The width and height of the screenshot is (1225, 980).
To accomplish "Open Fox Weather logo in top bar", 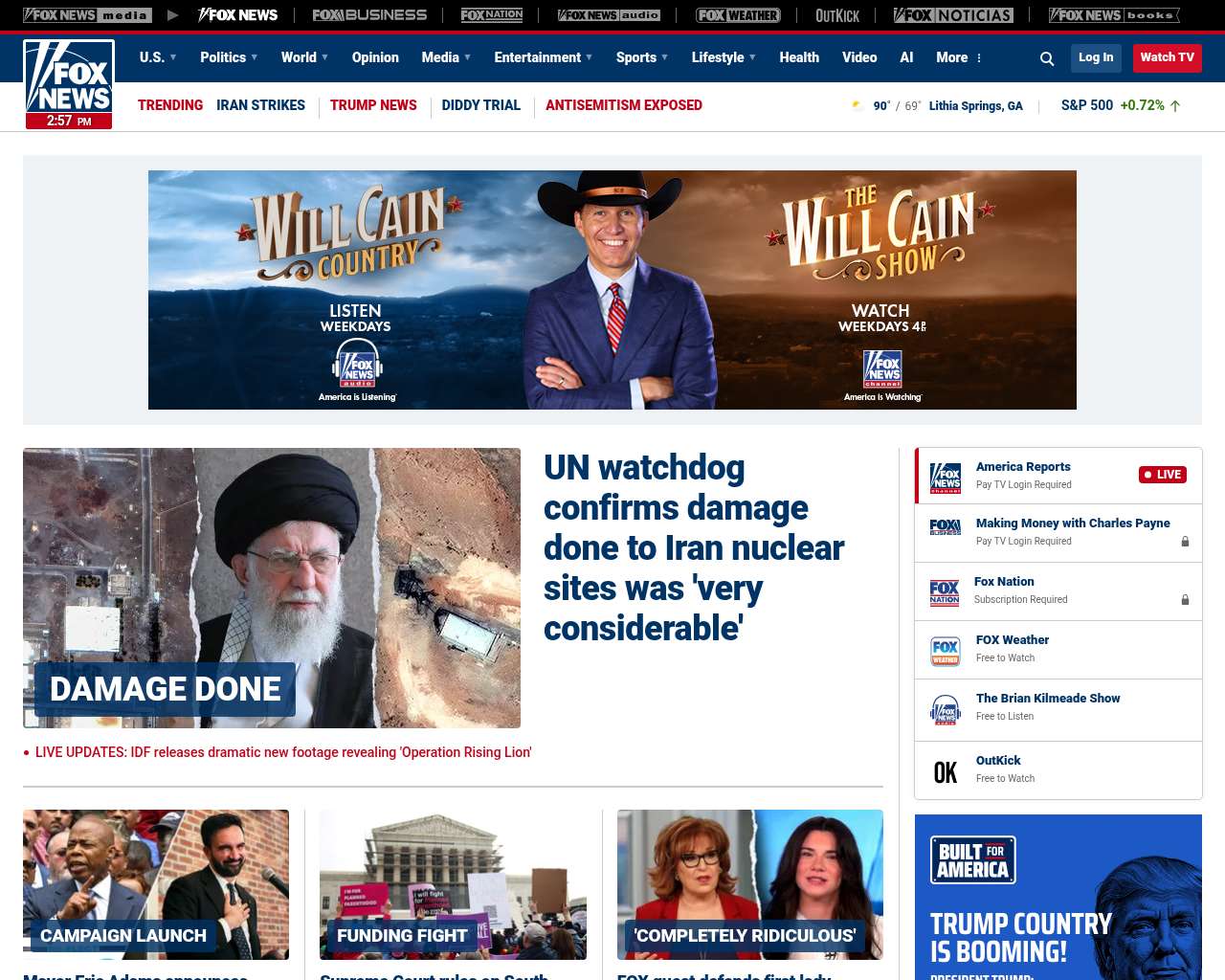I will (738, 15).
